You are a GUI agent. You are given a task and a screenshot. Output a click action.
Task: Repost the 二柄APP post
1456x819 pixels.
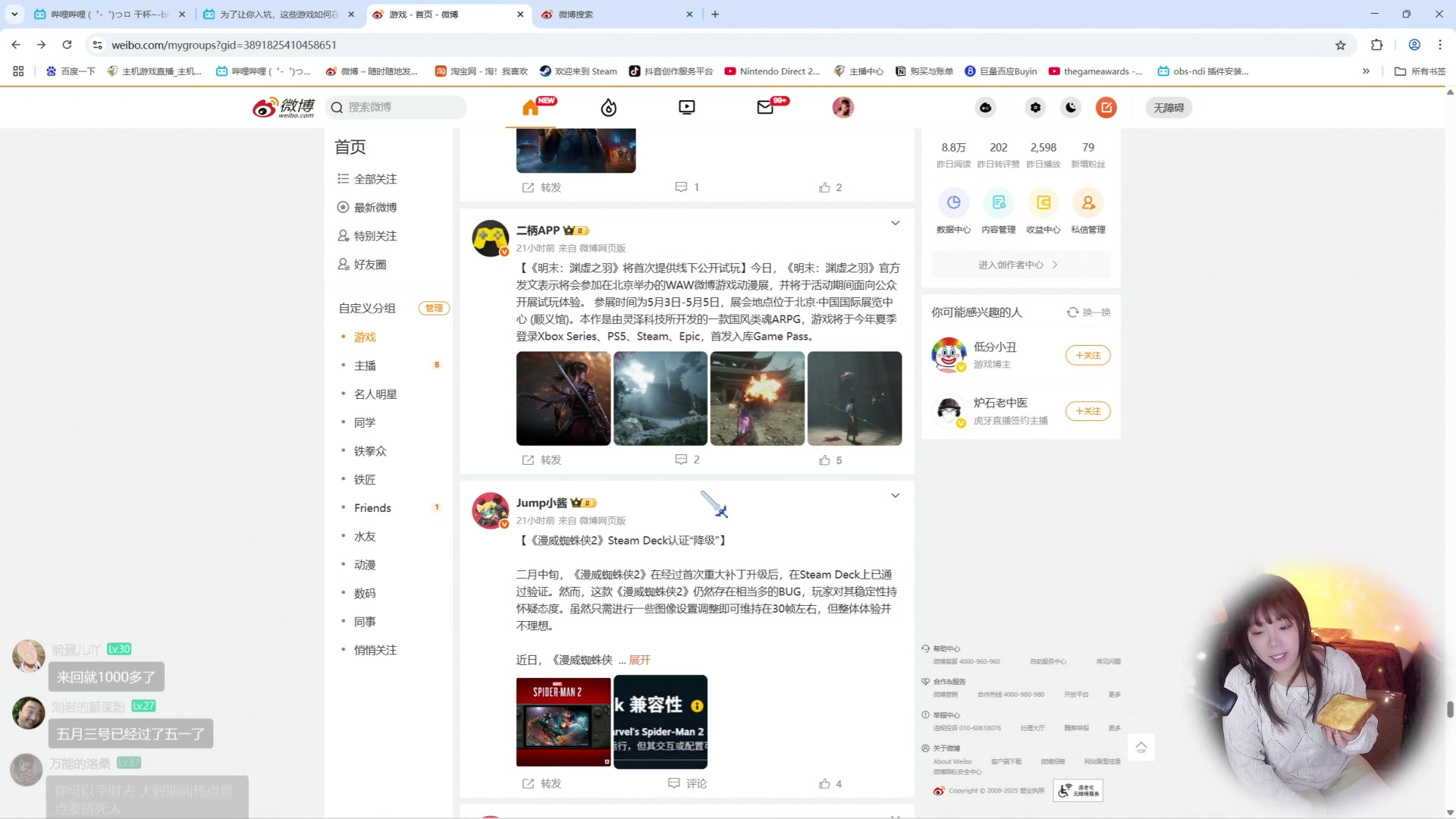[541, 460]
